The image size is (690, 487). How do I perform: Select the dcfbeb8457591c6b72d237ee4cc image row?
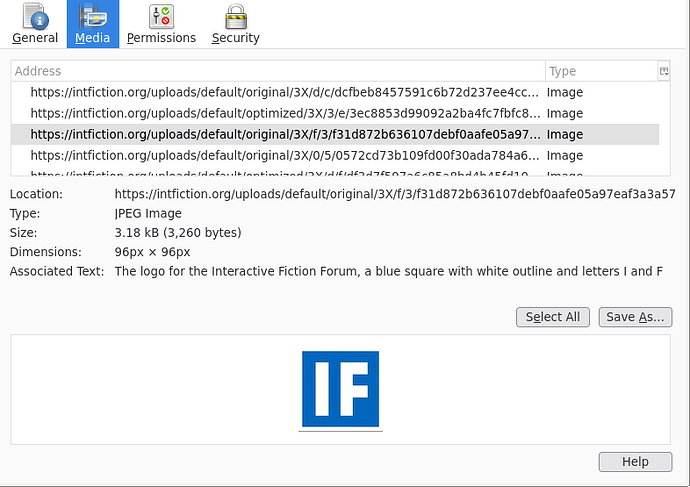pyautogui.click(x=335, y=92)
